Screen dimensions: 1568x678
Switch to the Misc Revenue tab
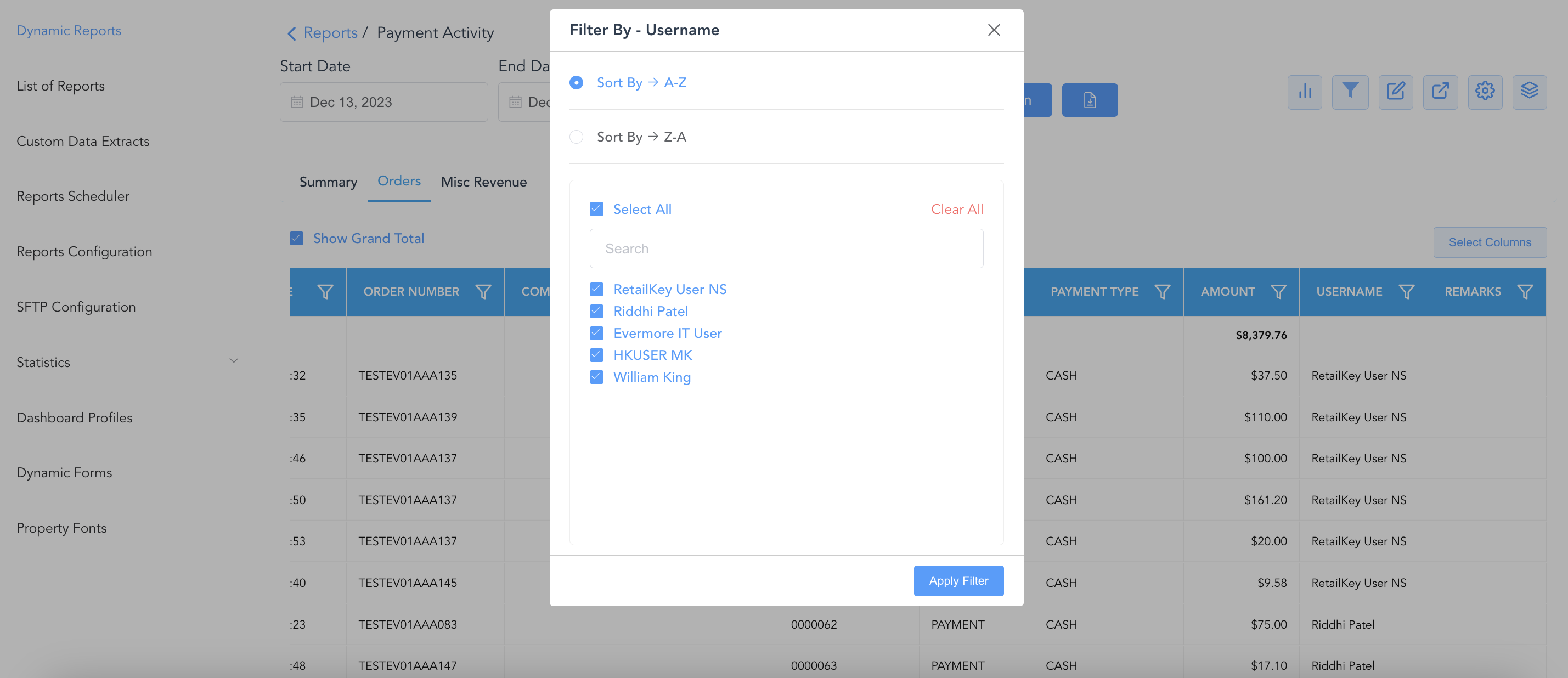coord(484,182)
